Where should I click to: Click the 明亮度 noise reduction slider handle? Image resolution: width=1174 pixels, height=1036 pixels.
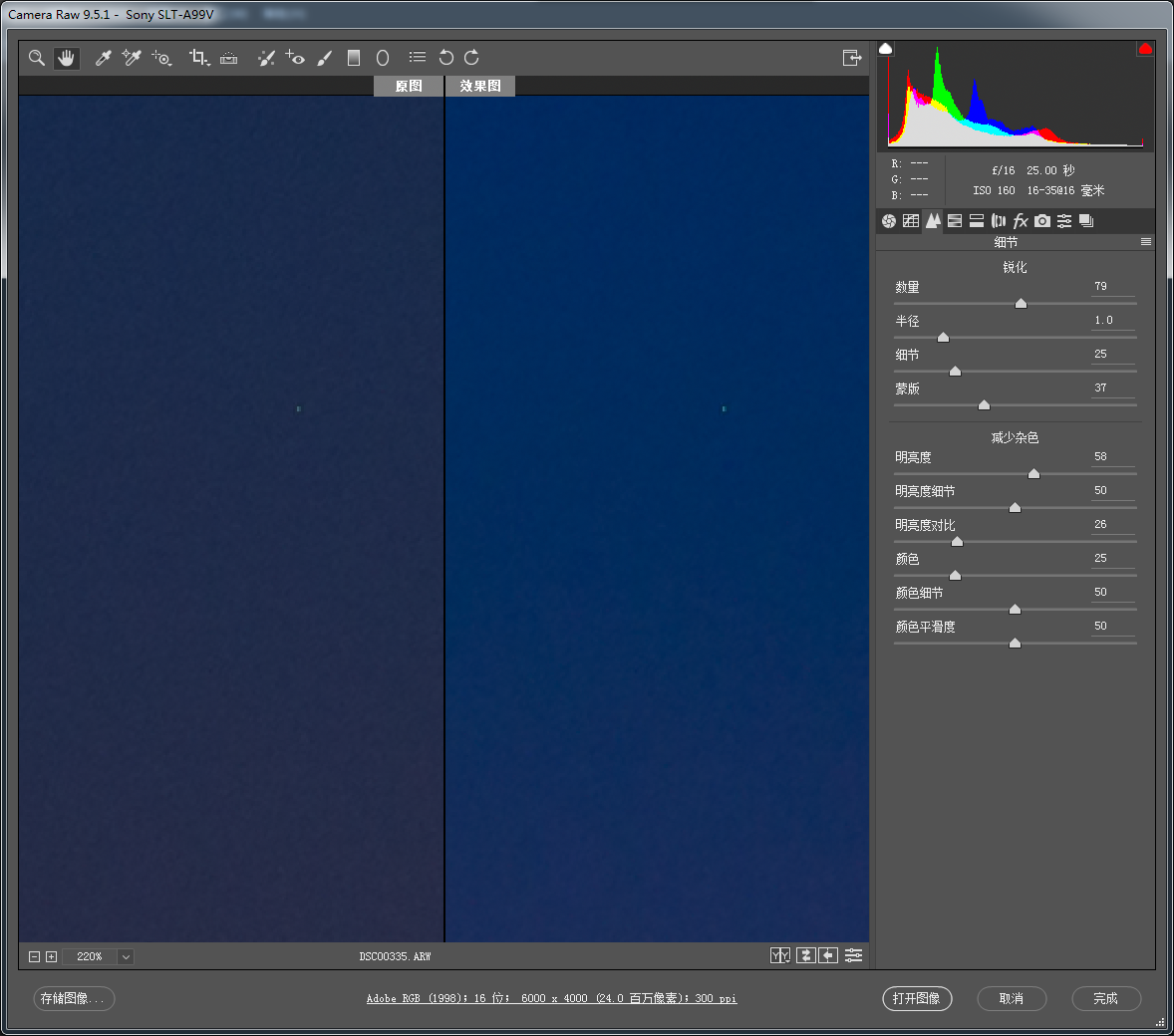tap(1033, 474)
